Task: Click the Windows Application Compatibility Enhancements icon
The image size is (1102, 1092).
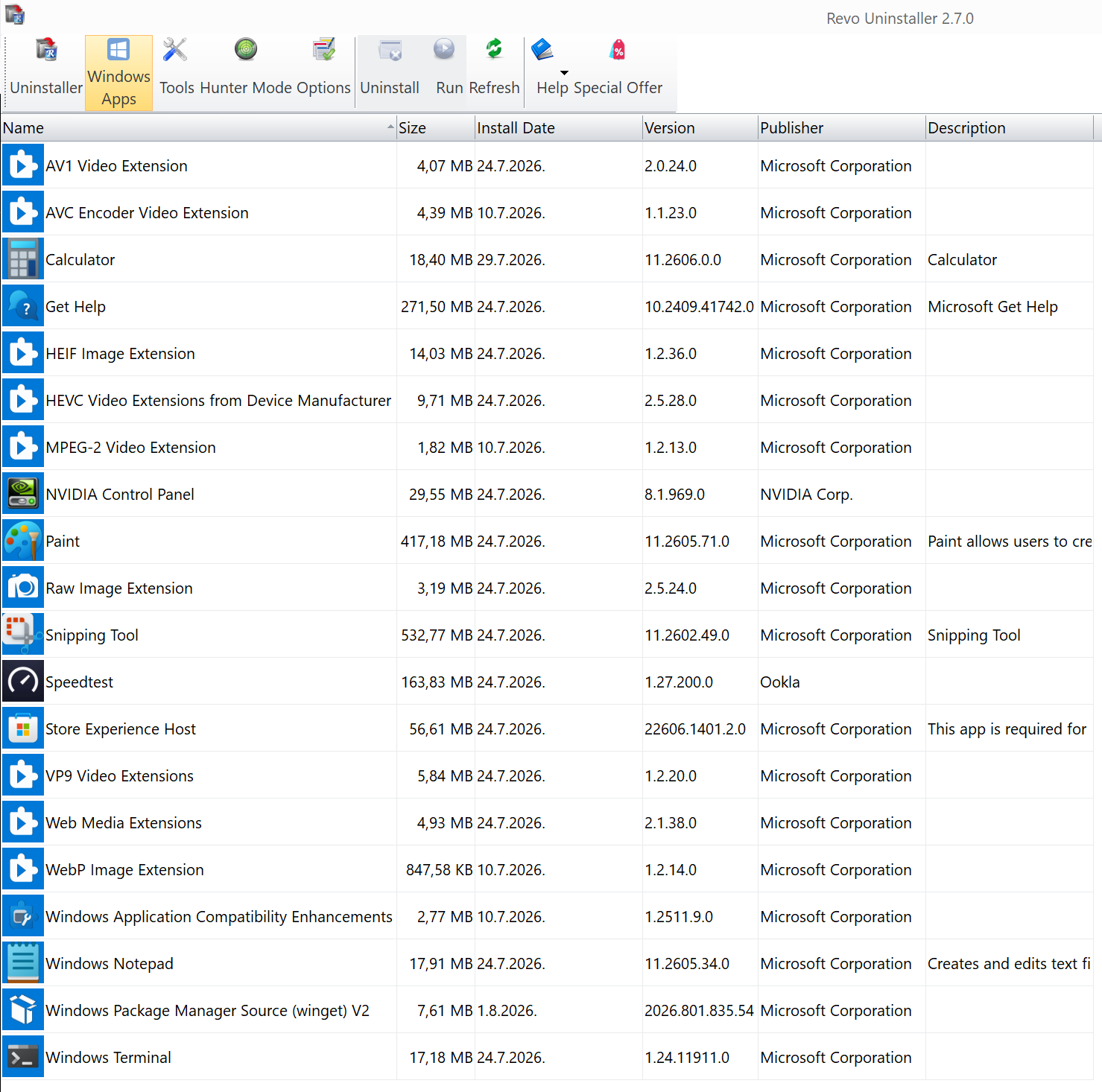Action: pyautogui.click(x=23, y=916)
